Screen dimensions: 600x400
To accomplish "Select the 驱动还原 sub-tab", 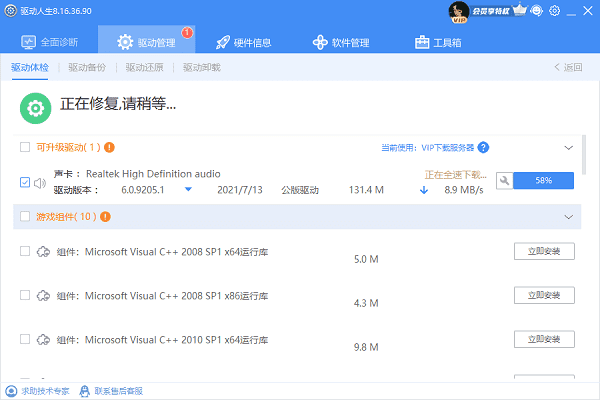I will (145, 68).
